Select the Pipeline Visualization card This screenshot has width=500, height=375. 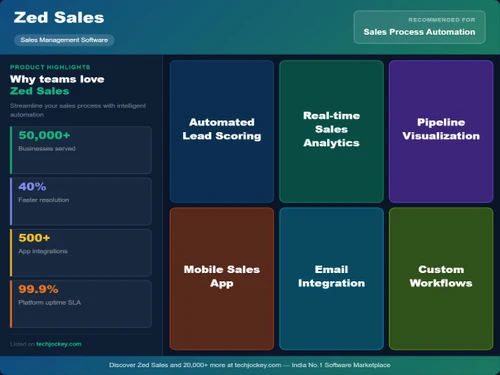tap(441, 131)
